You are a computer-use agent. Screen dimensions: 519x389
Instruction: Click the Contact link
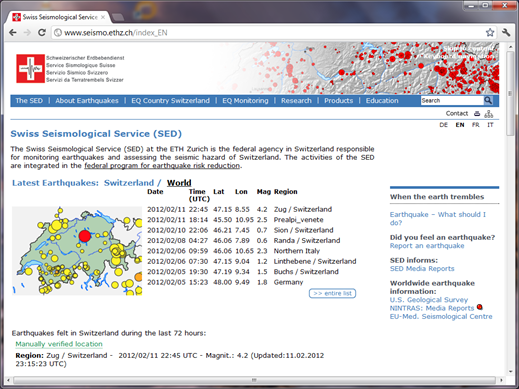click(457, 114)
